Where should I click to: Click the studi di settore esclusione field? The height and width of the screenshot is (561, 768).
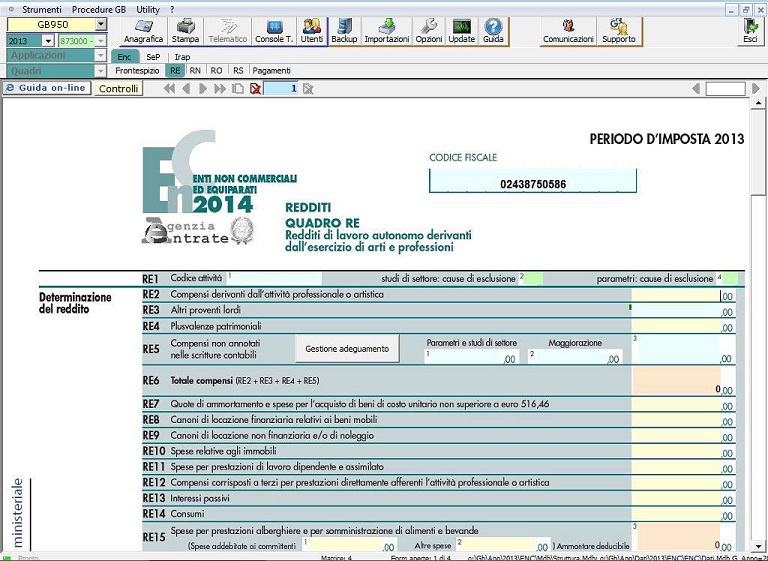tap(532, 279)
